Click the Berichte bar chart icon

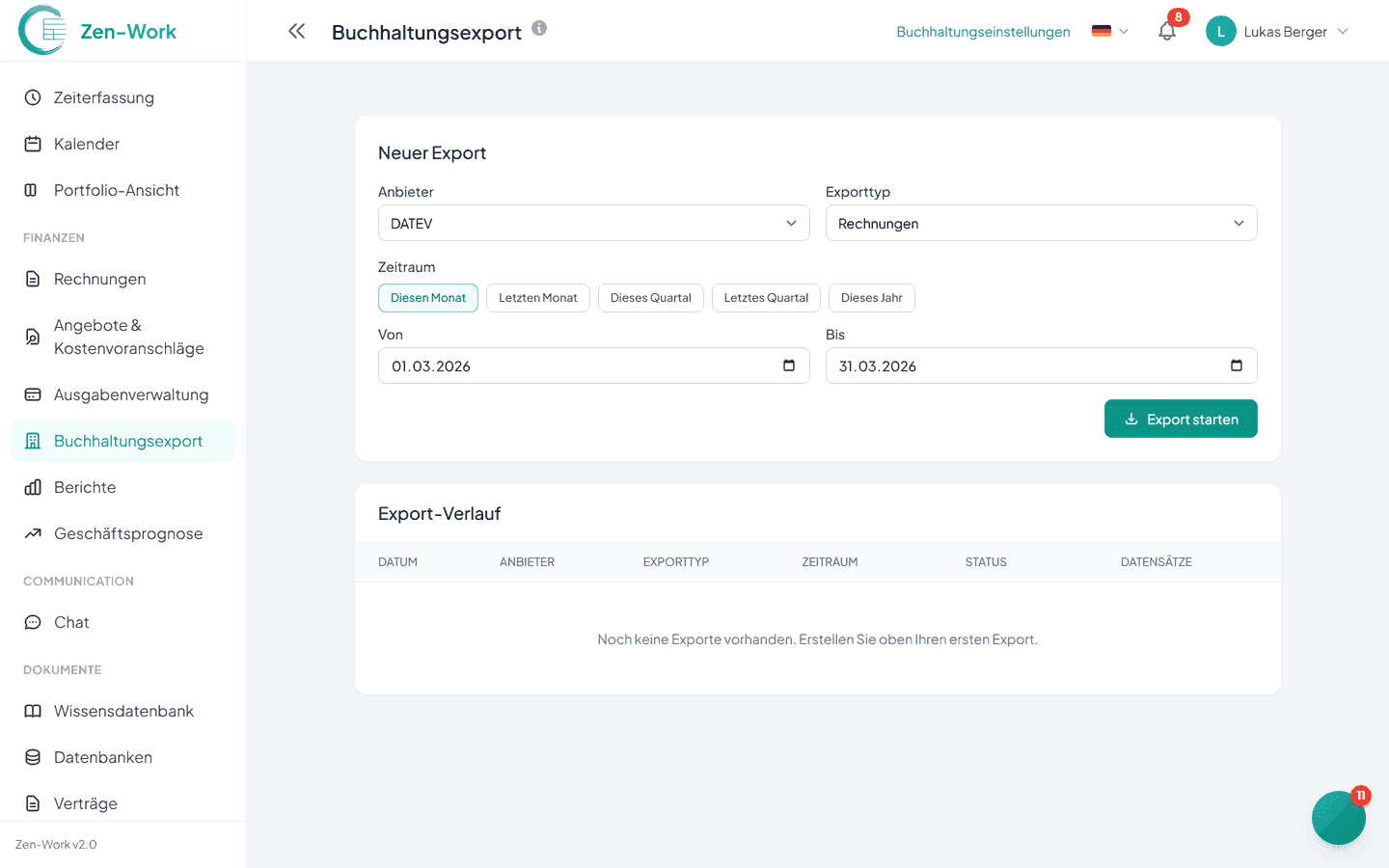pos(33,487)
